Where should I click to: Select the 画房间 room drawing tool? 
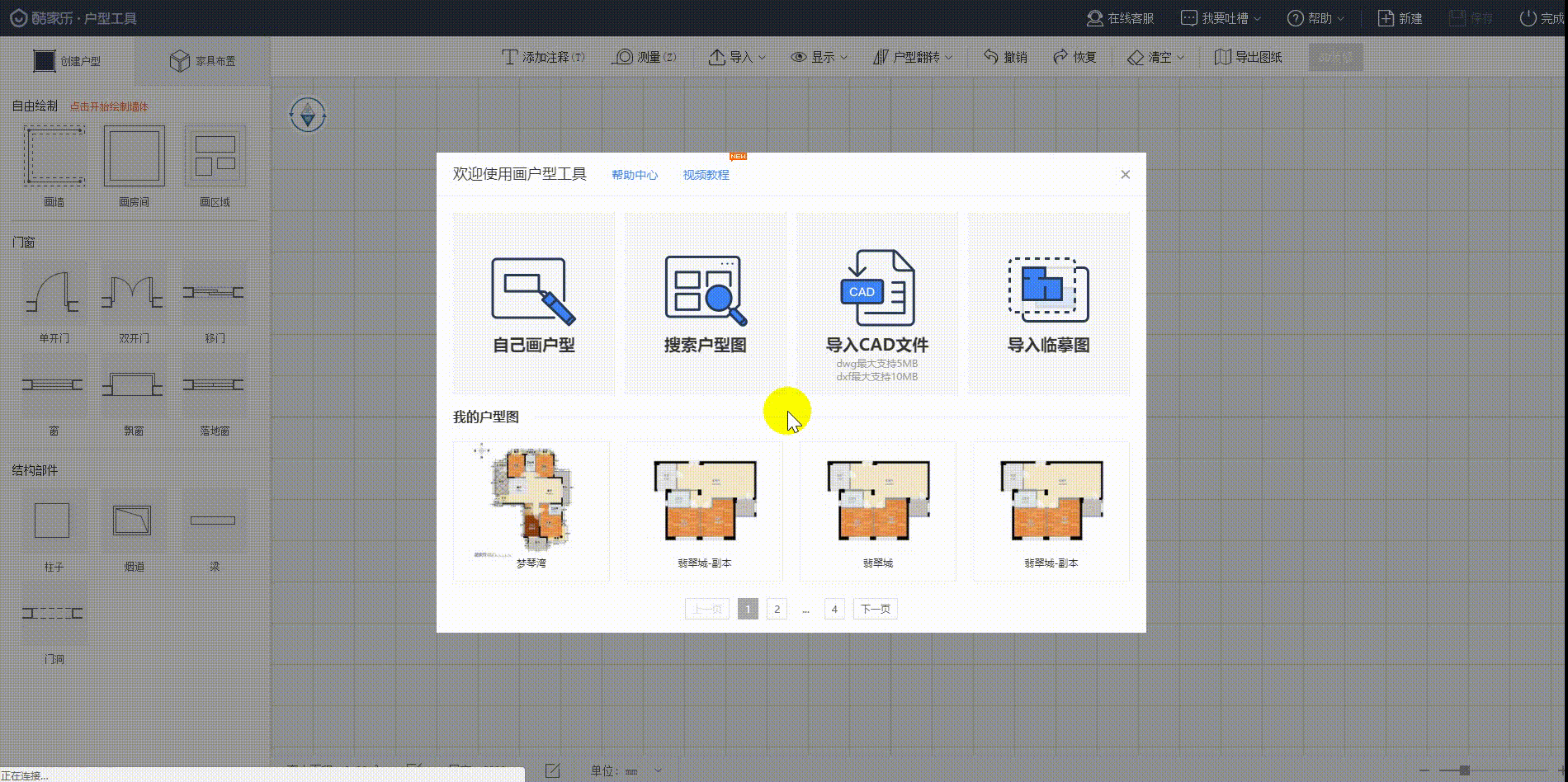(x=134, y=156)
